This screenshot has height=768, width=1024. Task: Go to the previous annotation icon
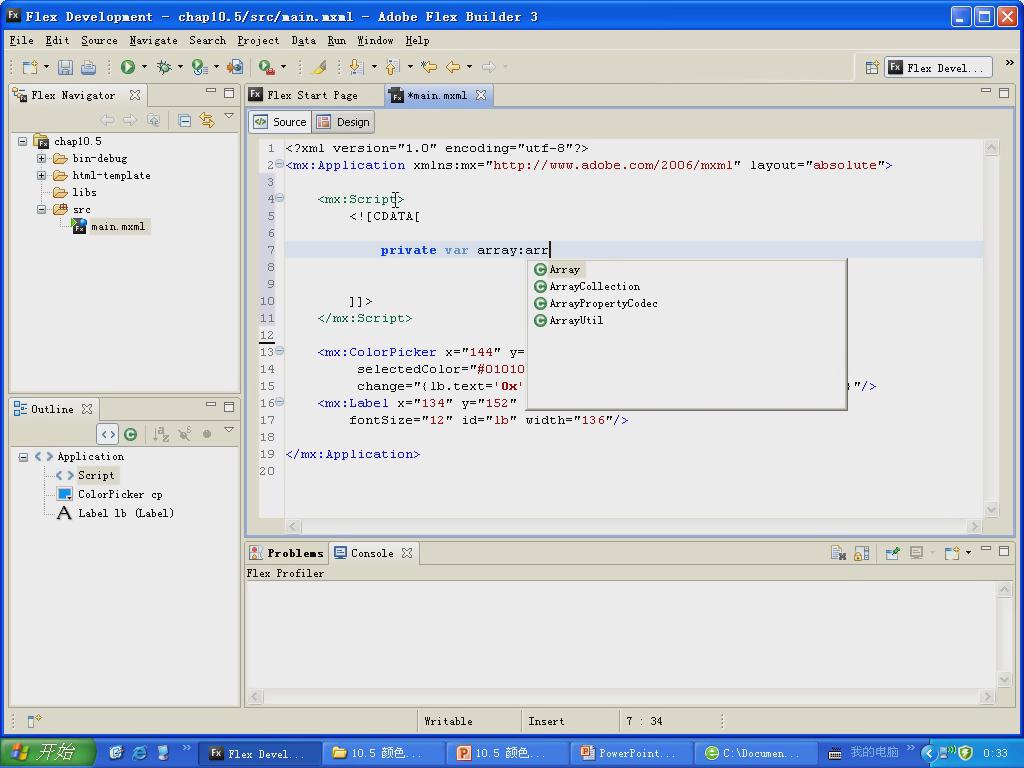(x=392, y=67)
